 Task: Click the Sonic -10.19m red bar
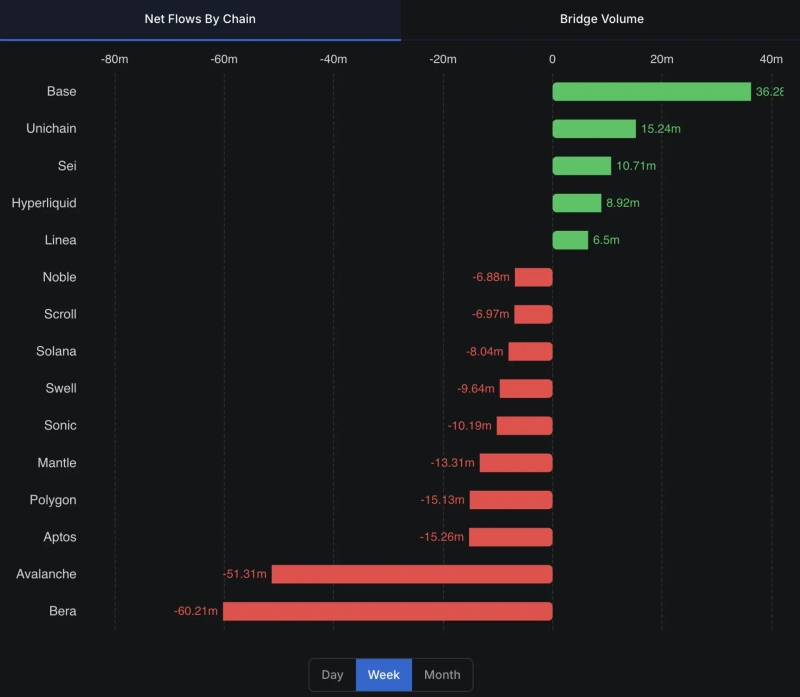pyautogui.click(x=524, y=425)
